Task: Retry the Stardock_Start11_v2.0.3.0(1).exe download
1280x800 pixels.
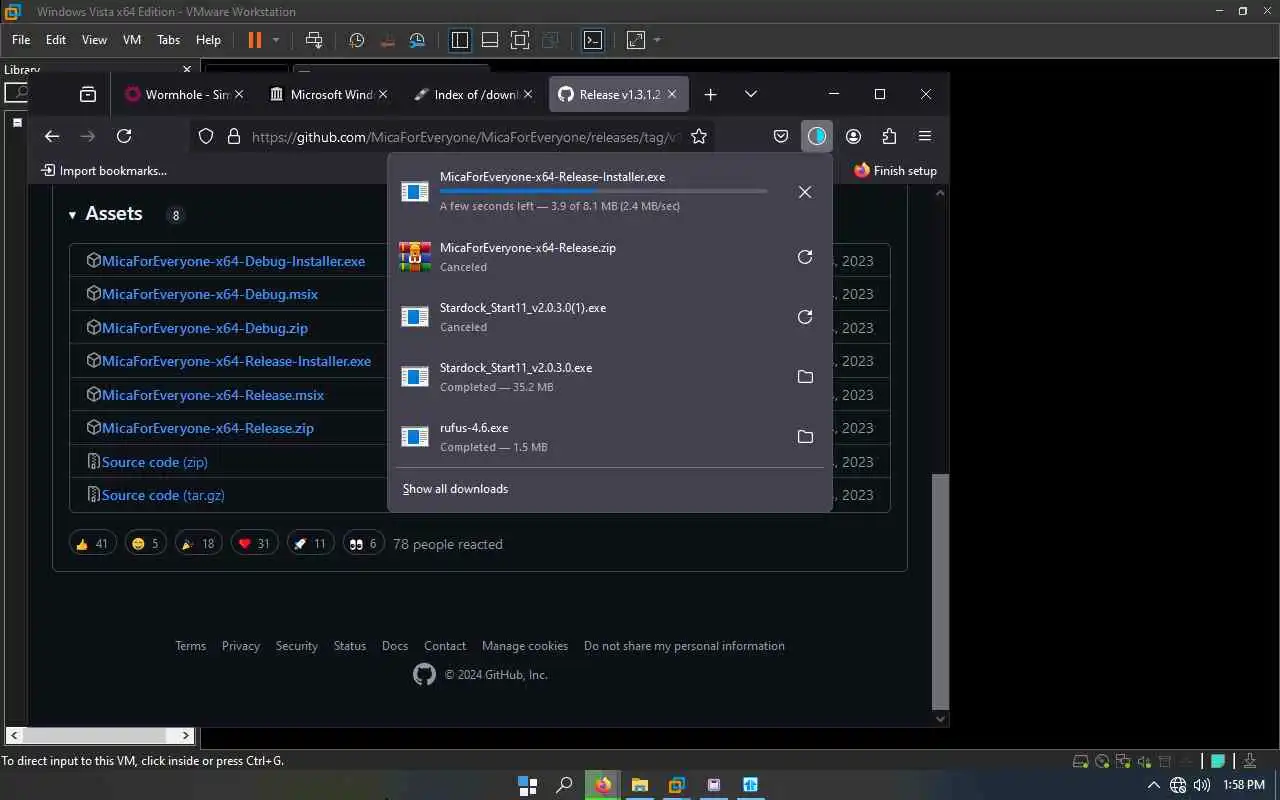Action: point(805,317)
